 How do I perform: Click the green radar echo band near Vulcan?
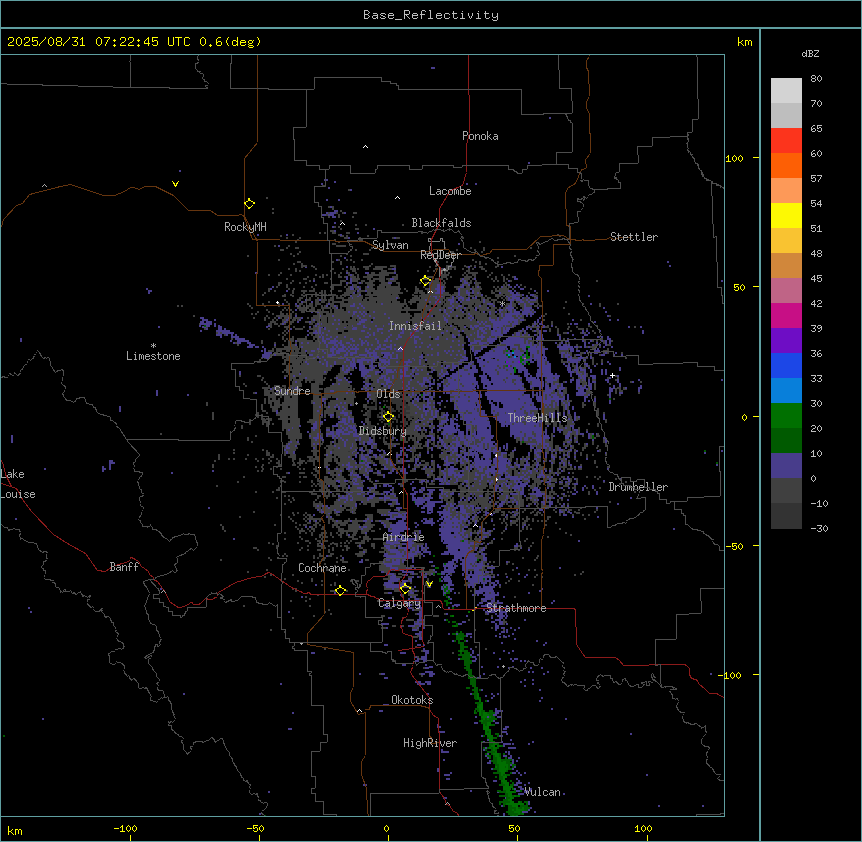(490, 724)
